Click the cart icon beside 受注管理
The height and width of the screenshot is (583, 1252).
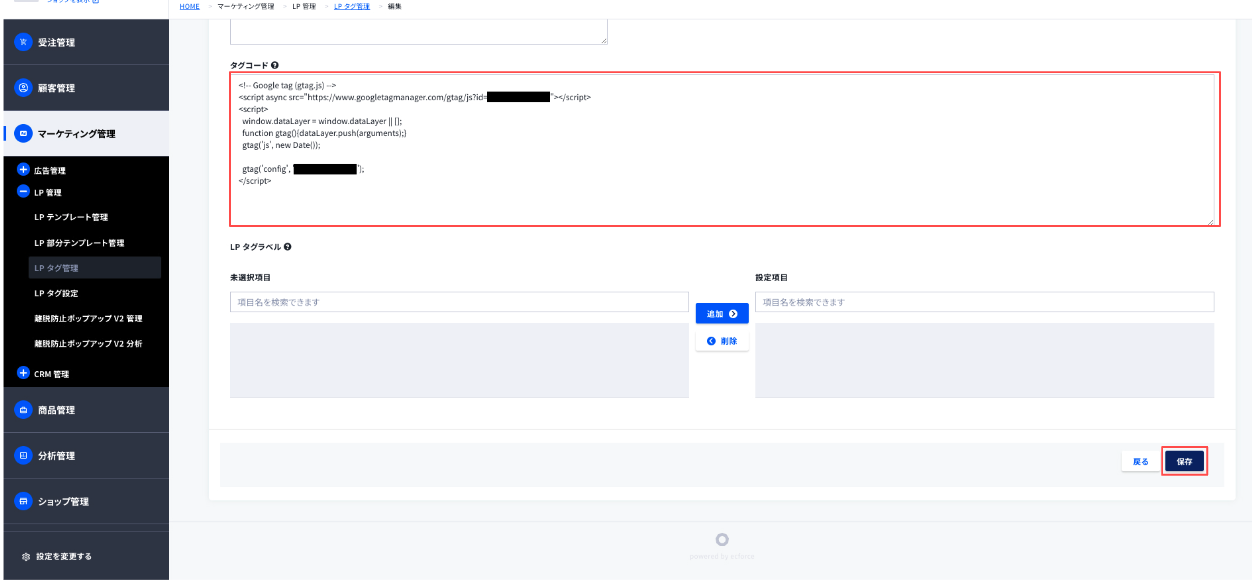(22, 42)
